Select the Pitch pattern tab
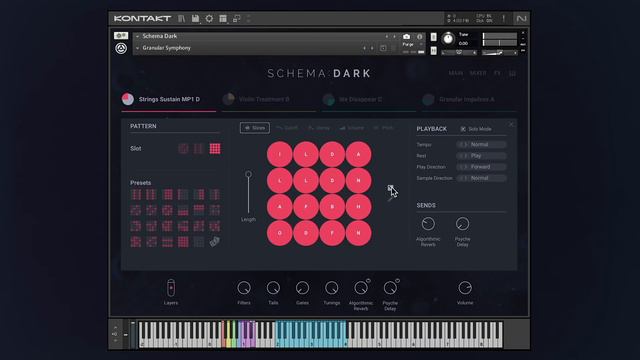 point(384,128)
